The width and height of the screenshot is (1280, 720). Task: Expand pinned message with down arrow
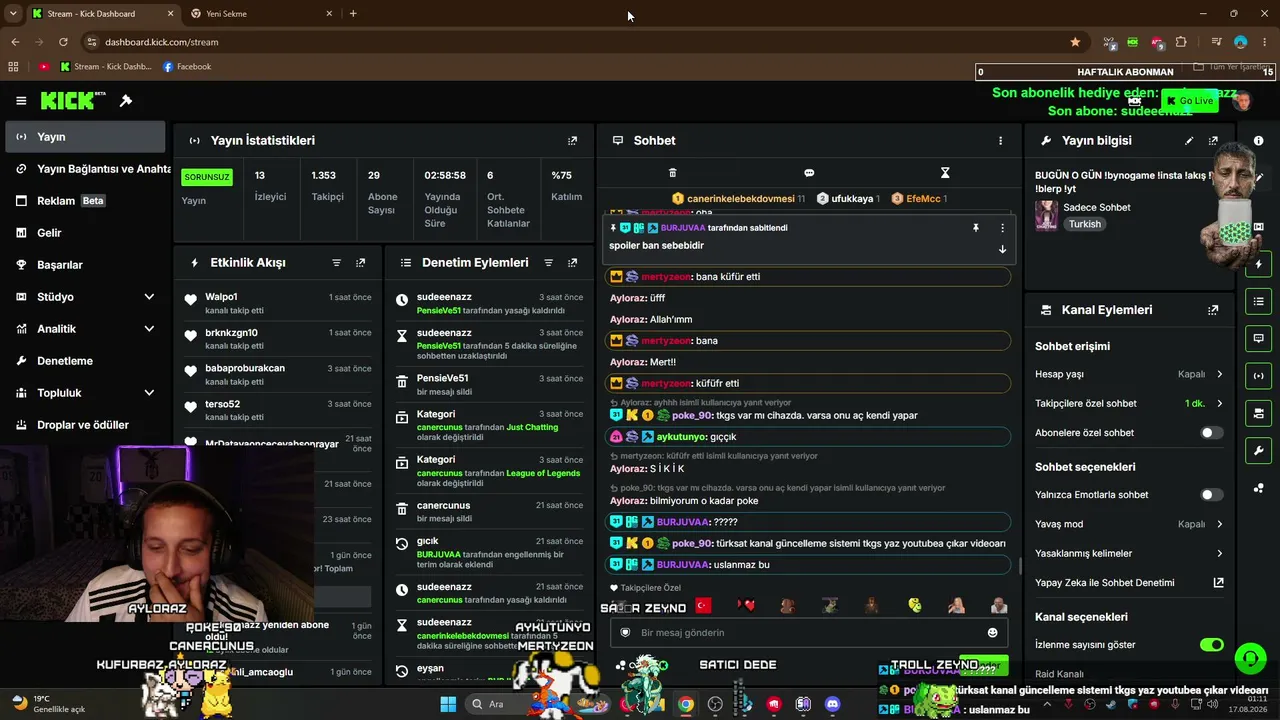(1002, 249)
